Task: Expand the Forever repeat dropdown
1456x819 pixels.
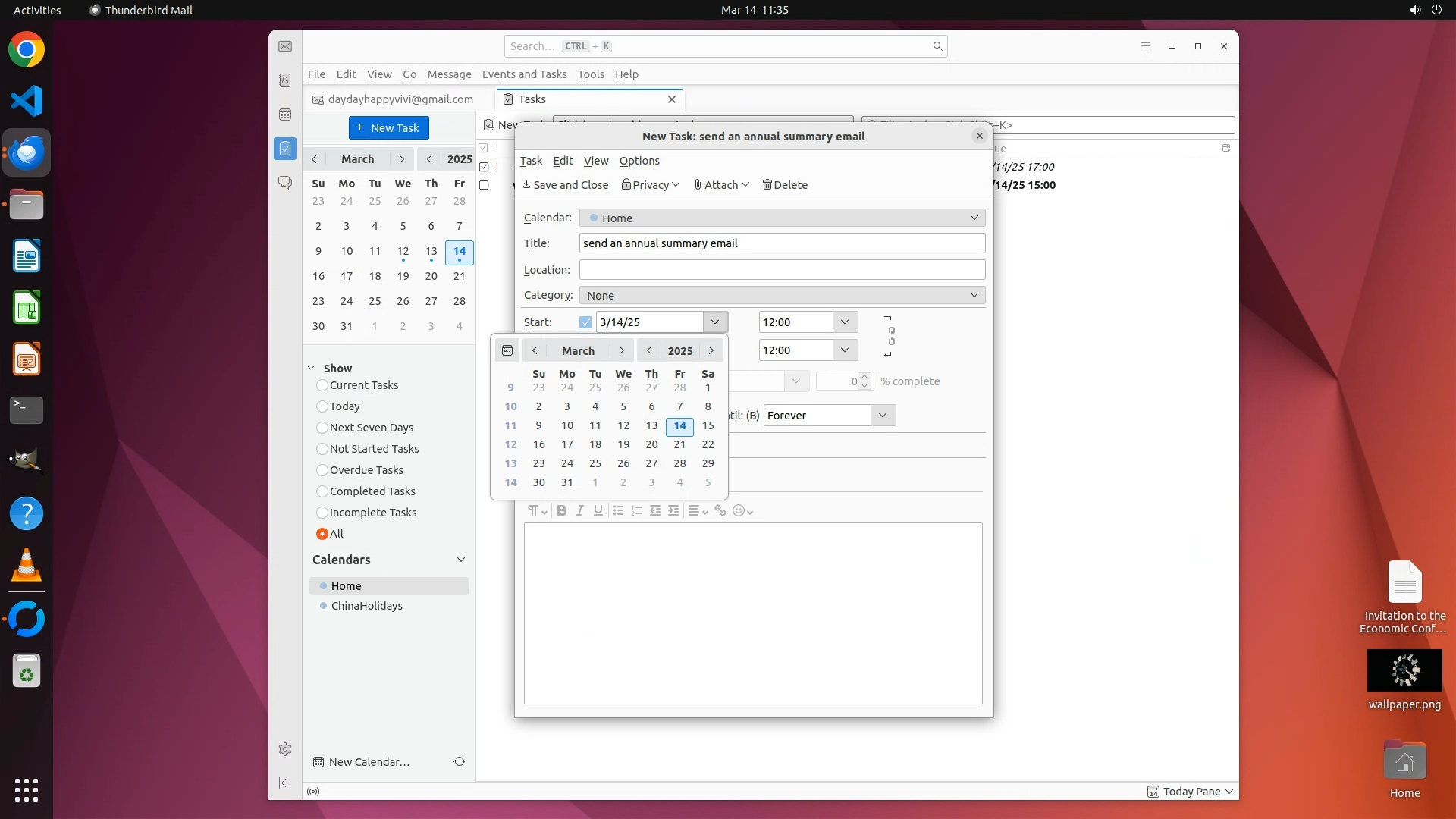Action: [x=882, y=416]
